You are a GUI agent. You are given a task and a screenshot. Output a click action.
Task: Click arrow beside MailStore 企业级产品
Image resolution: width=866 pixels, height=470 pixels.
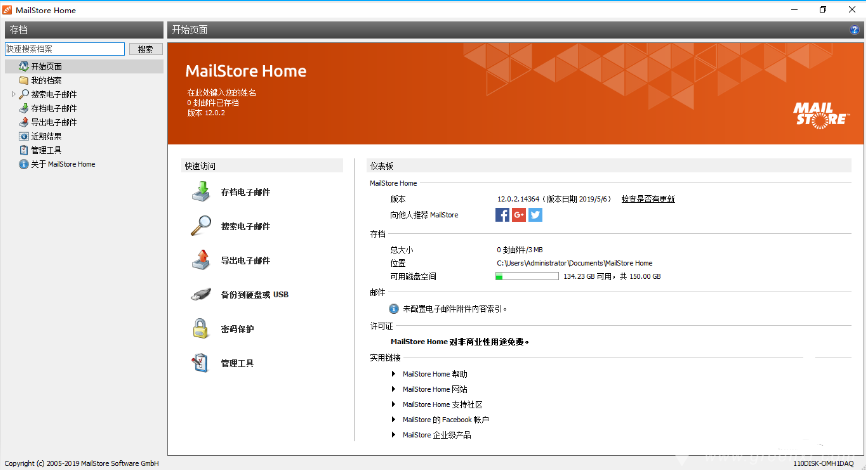tap(393, 435)
